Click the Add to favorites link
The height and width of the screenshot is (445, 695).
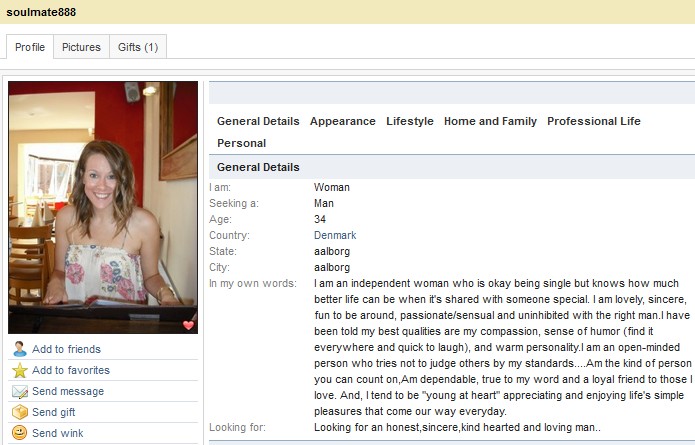tap(71, 370)
